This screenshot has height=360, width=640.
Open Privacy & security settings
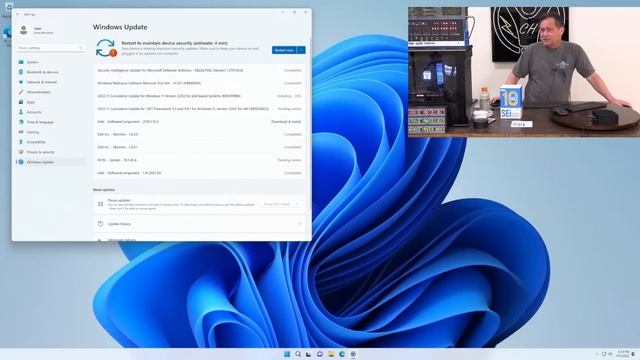tap(50, 152)
